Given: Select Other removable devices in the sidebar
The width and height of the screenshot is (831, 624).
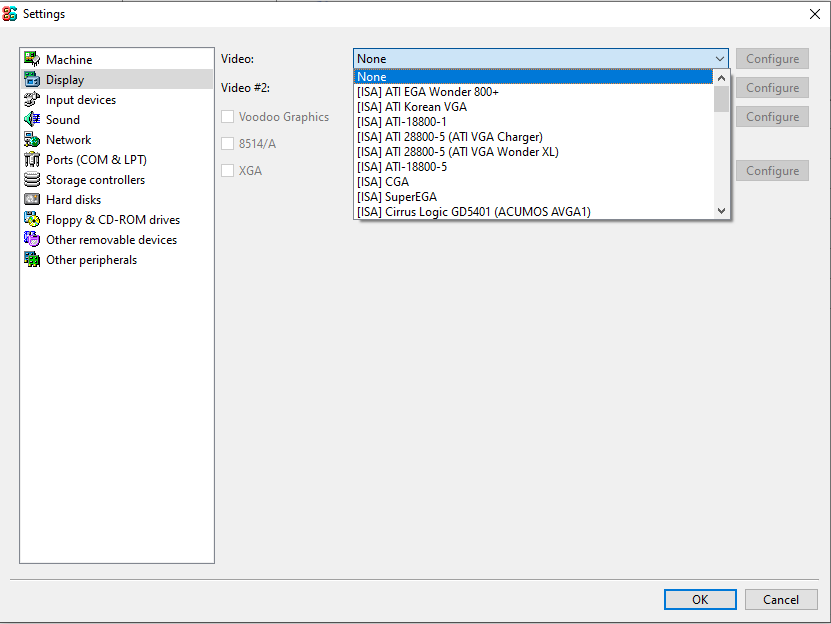Looking at the screenshot, I should 32,239.
